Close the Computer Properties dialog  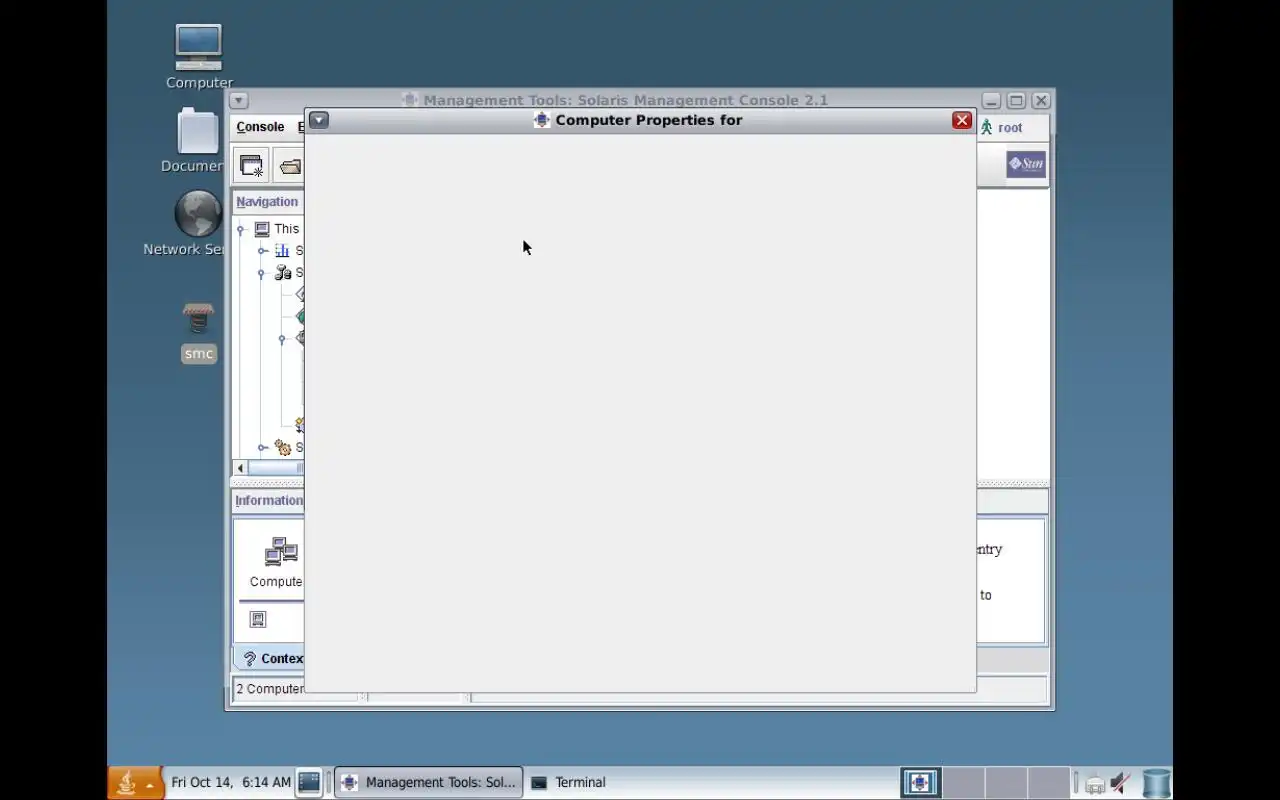tap(962, 120)
